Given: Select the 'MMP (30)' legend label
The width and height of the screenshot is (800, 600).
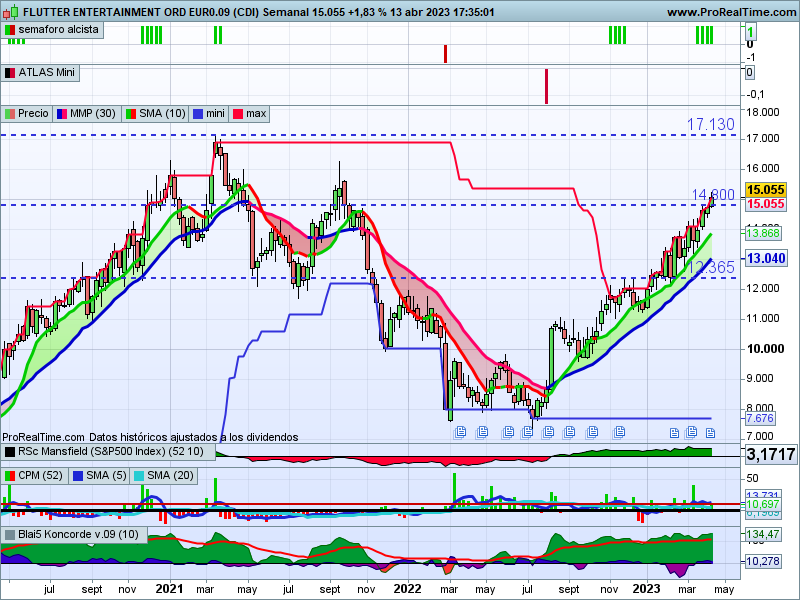Looking at the screenshot, I should click(x=87, y=113).
